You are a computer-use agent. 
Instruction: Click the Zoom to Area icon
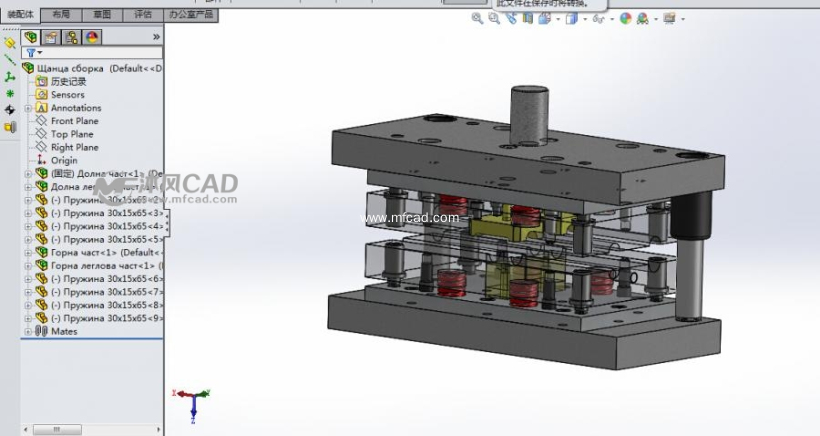coord(494,18)
